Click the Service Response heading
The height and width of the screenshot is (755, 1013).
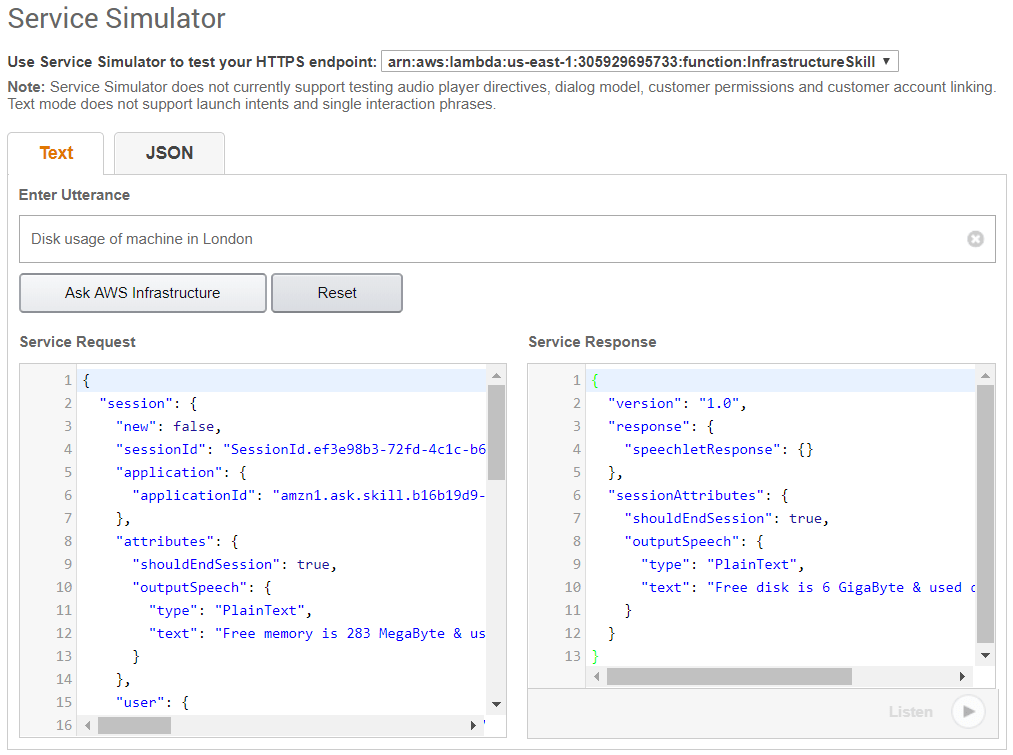tap(592, 342)
